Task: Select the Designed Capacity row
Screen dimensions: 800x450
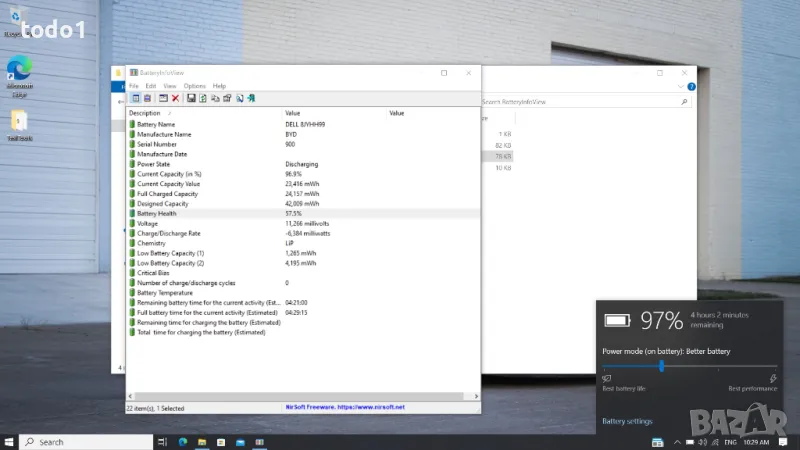Action: [x=165, y=203]
